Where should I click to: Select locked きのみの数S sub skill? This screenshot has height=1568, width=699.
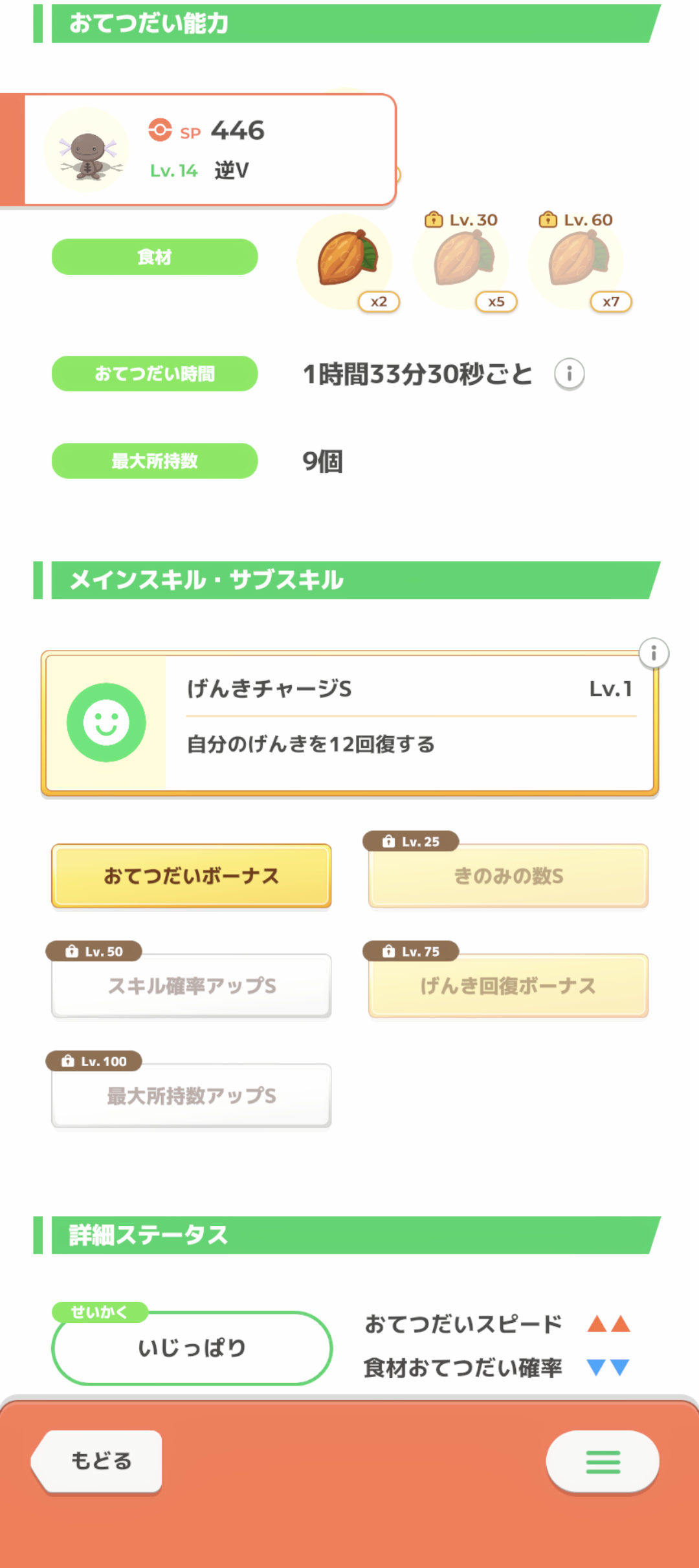508,876
